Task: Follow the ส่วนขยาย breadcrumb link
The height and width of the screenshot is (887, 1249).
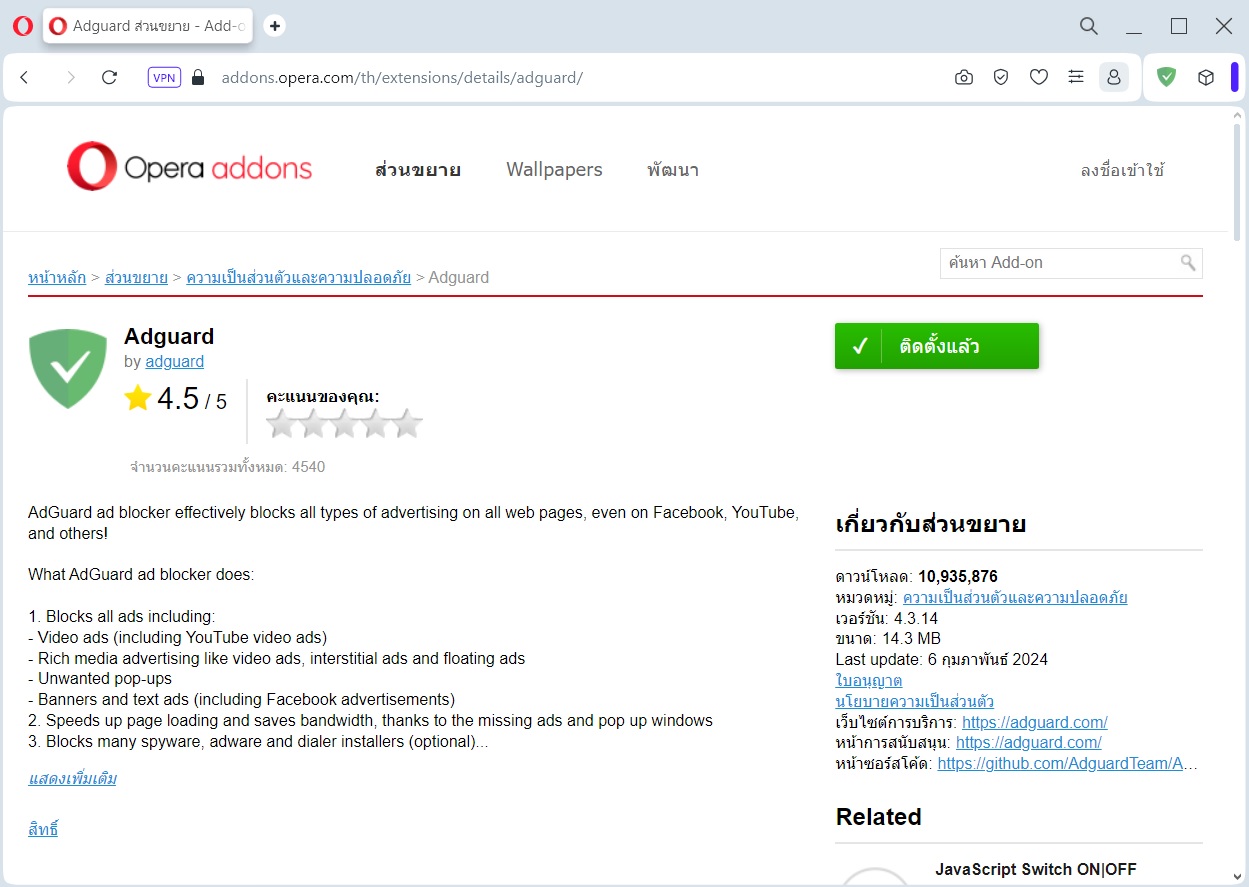Action: (x=136, y=278)
